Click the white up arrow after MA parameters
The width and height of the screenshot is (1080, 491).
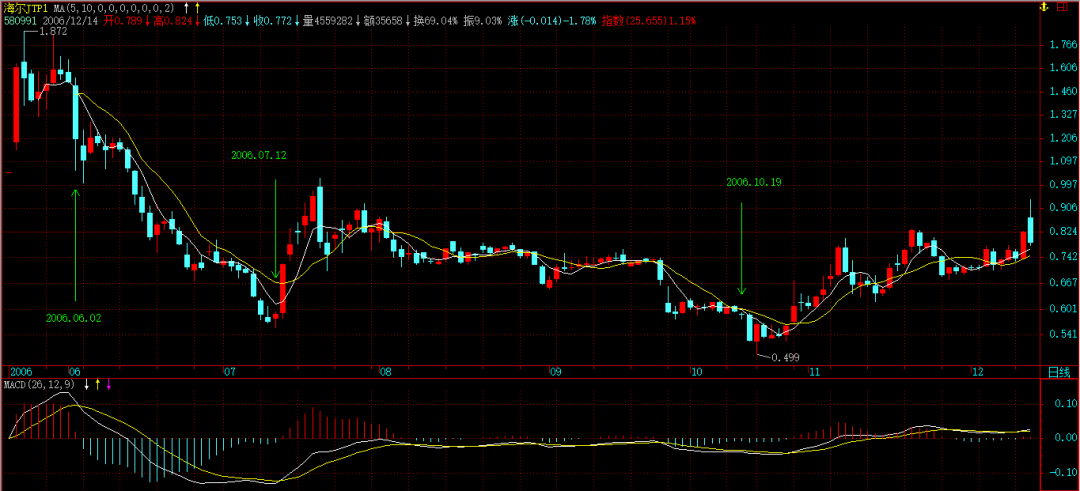click(186, 8)
